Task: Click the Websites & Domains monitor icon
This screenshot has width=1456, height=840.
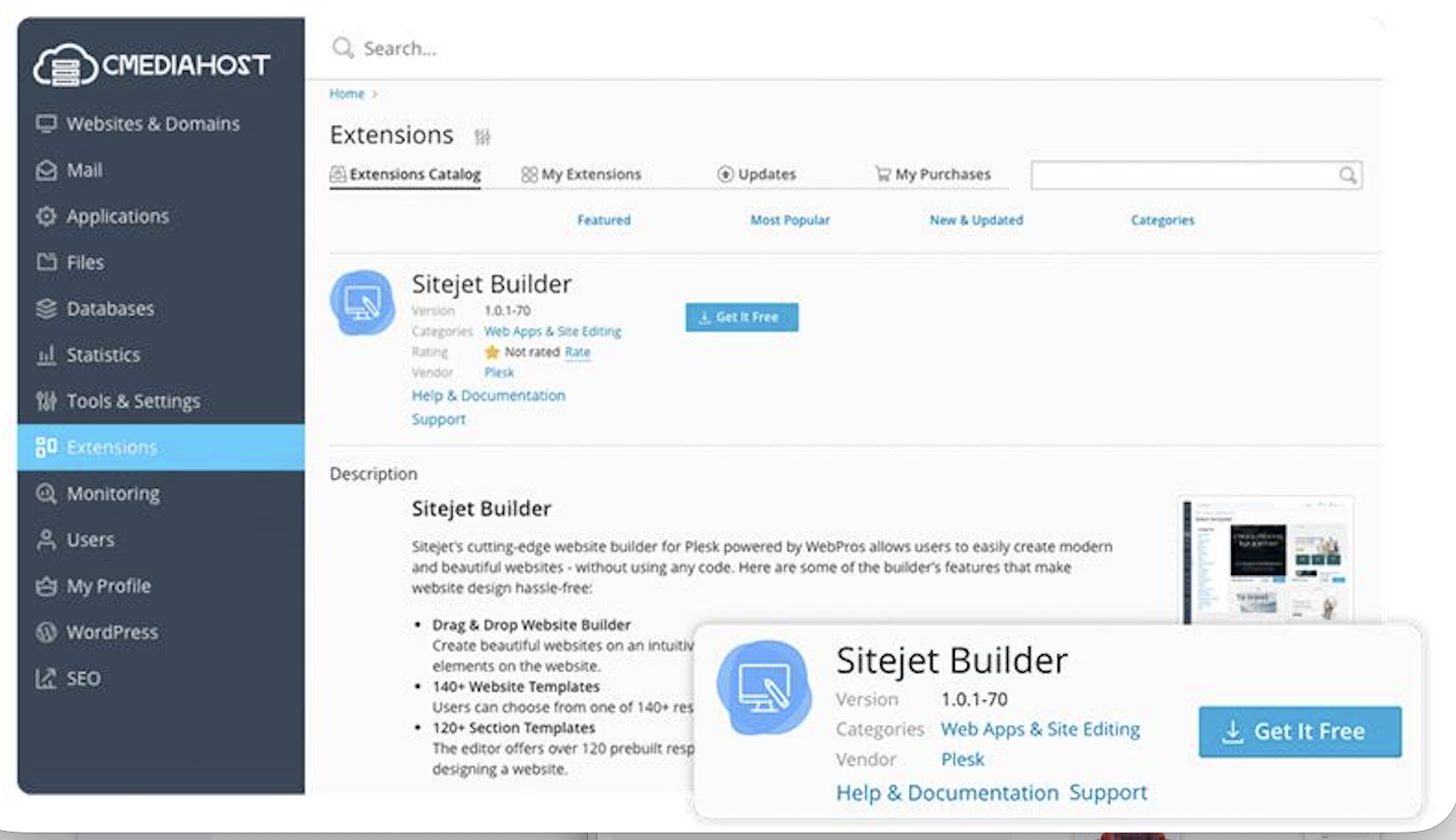Action: coord(46,123)
